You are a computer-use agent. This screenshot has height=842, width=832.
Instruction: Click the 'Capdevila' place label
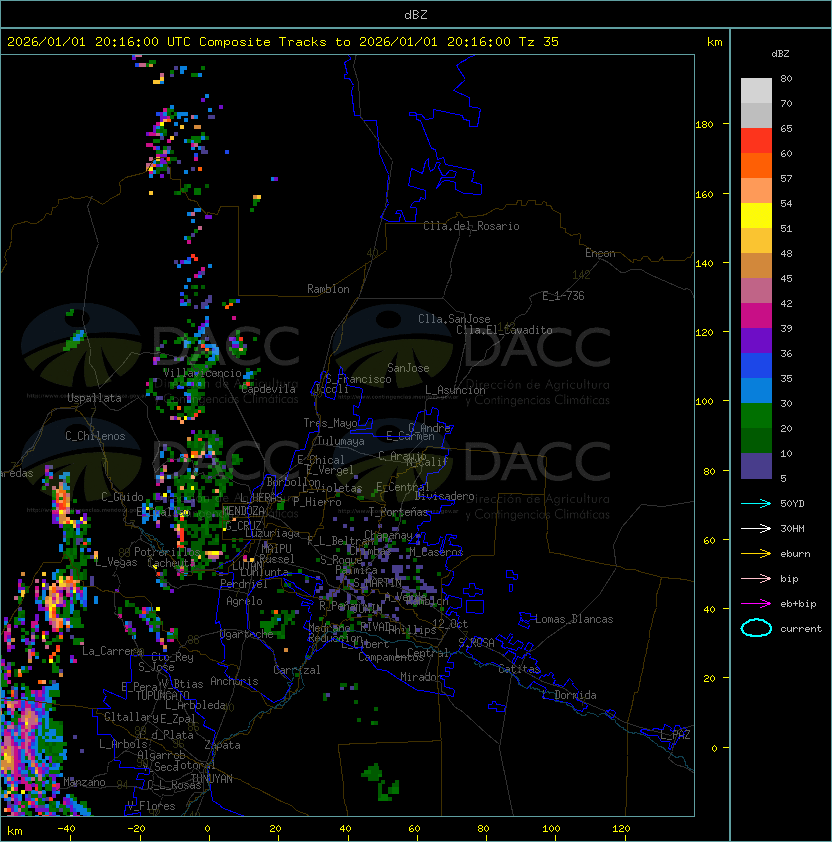click(268, 389)
